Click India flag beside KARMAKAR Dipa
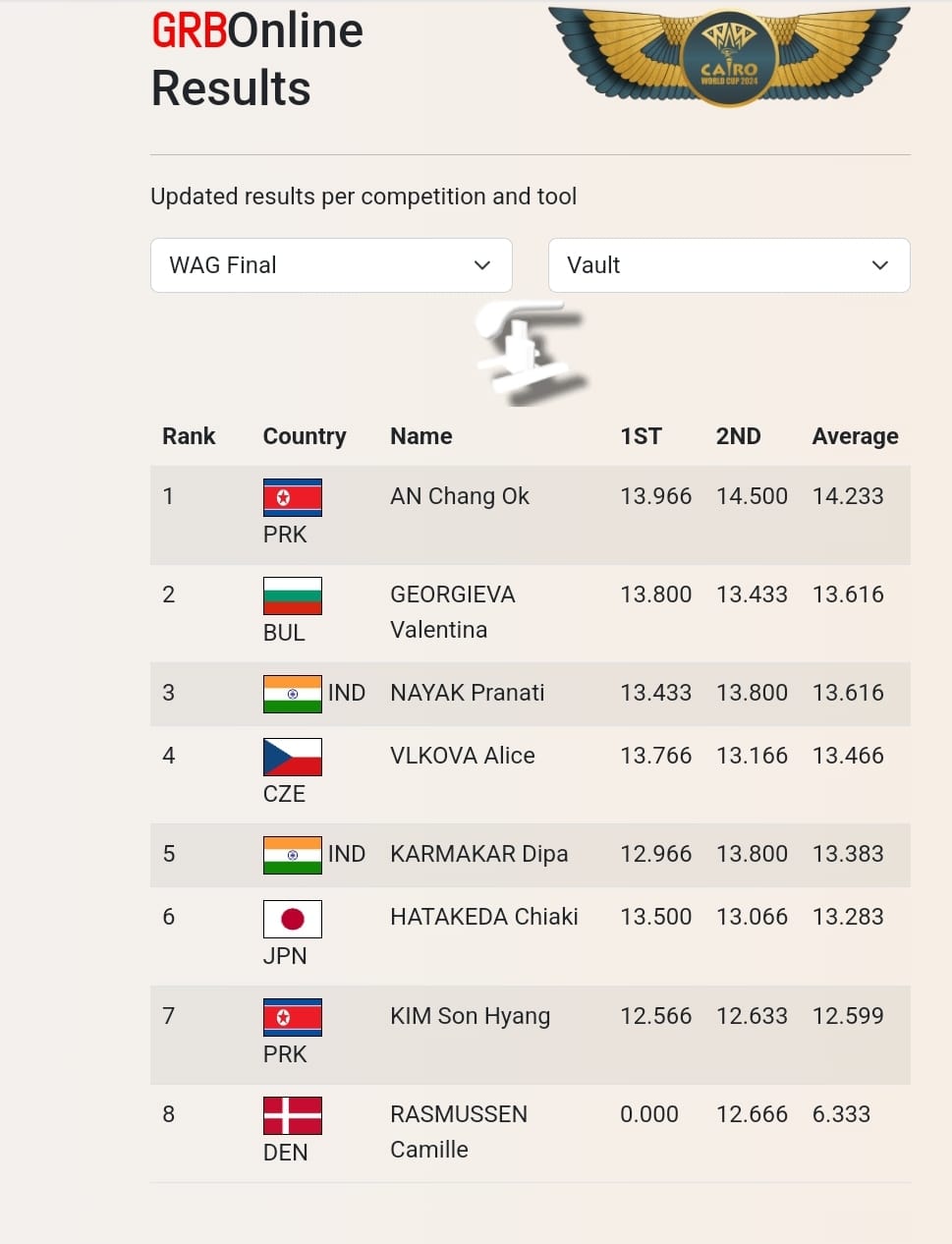The width and height of the screenshot is (952, 1244). tap(293, 855)
